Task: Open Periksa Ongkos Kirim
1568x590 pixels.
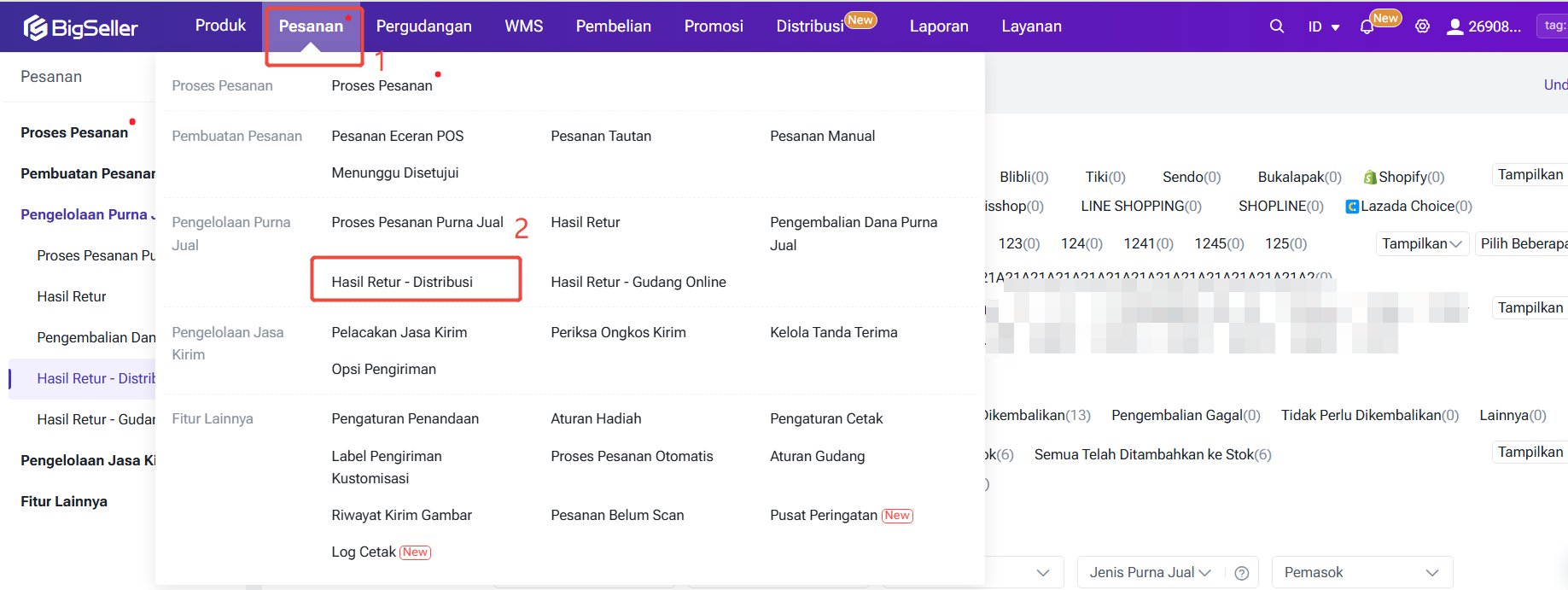Action: tap(619, 332)
